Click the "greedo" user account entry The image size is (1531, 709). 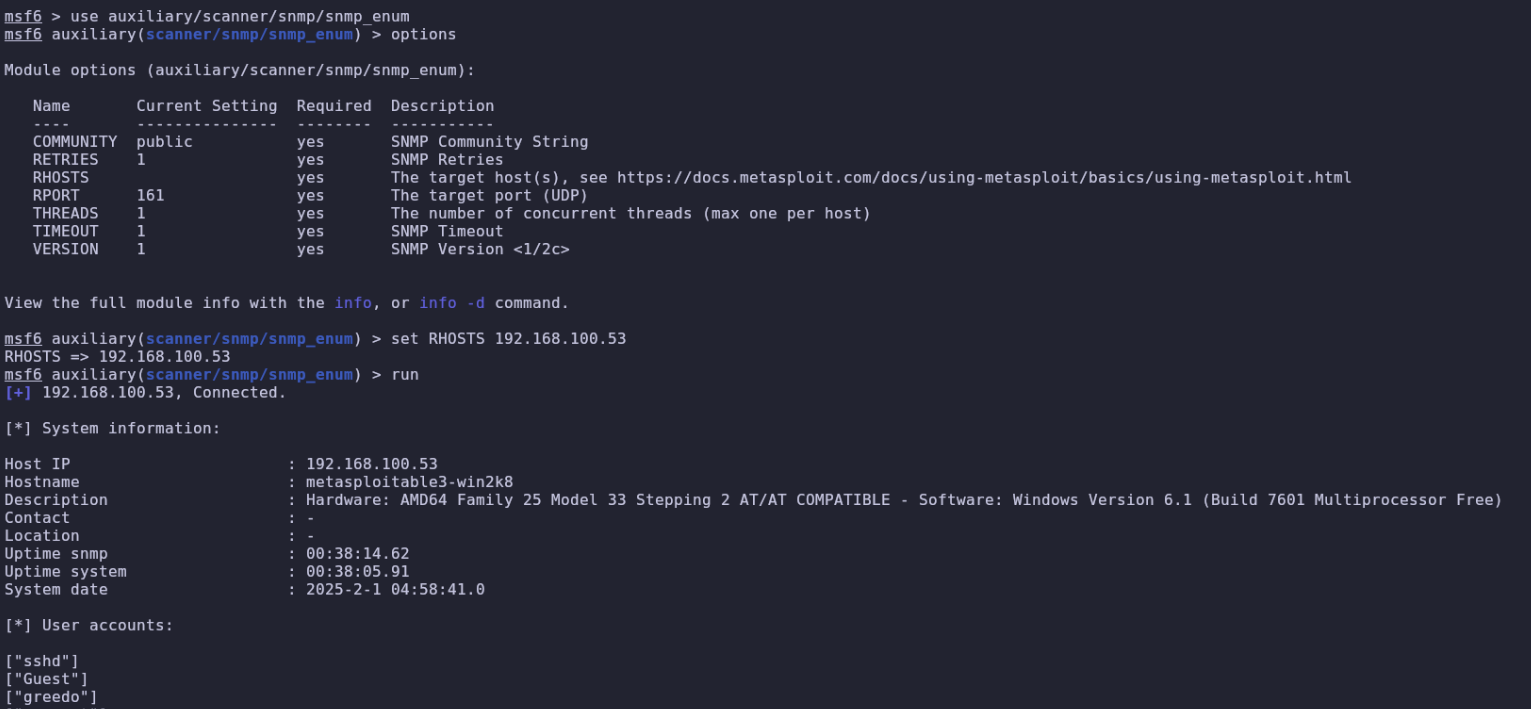coord(51,697)
